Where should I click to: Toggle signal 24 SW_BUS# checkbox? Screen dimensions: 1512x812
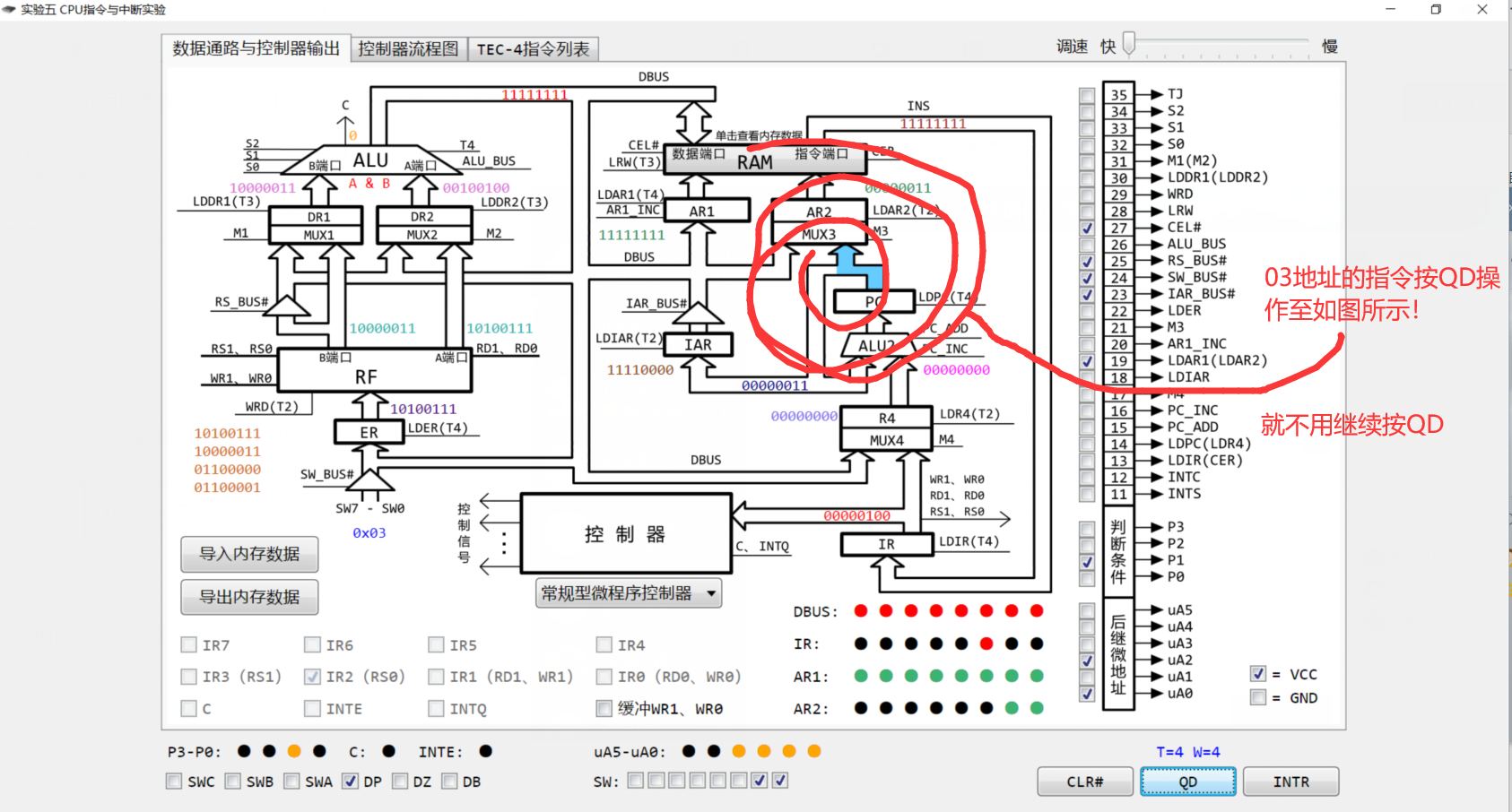point(1087,278)
